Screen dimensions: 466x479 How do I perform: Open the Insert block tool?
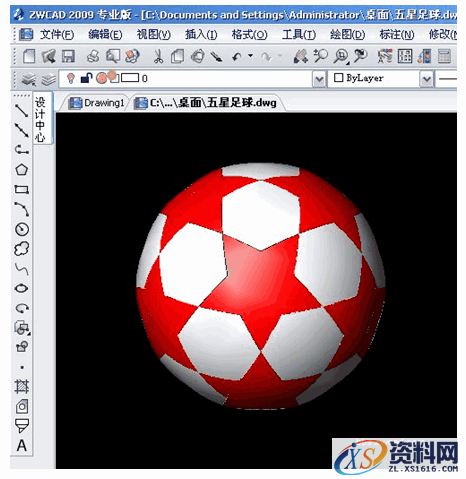(x=22, y=328)
